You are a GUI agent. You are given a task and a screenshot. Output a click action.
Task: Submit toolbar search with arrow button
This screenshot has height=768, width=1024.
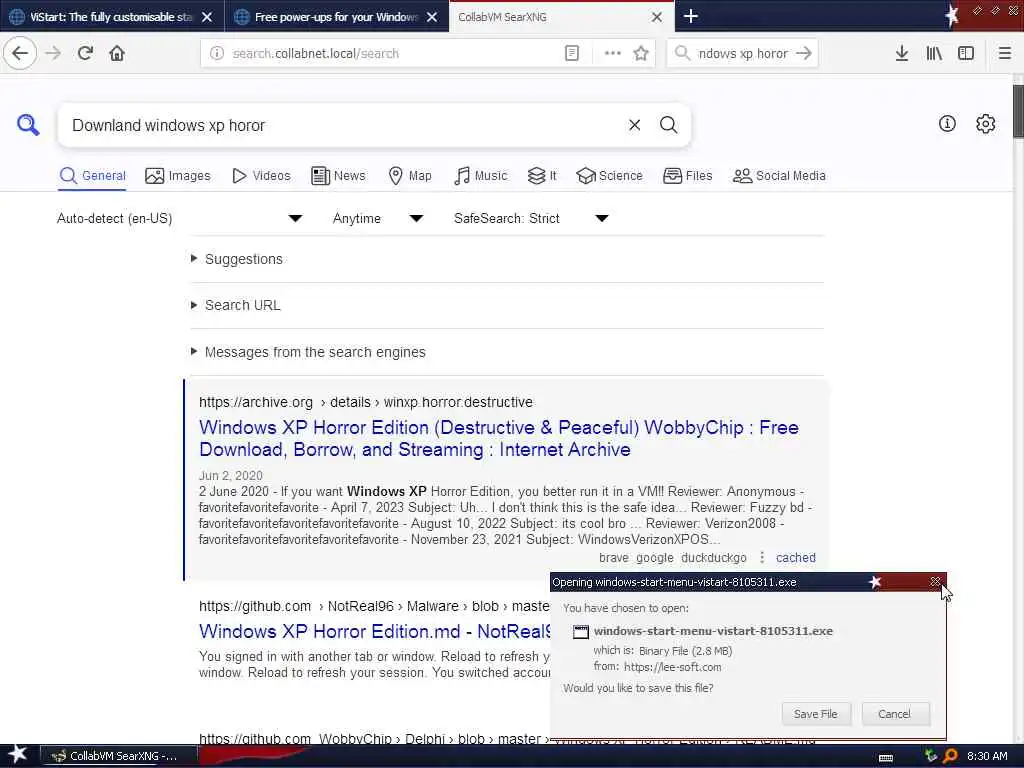point(804,54)
